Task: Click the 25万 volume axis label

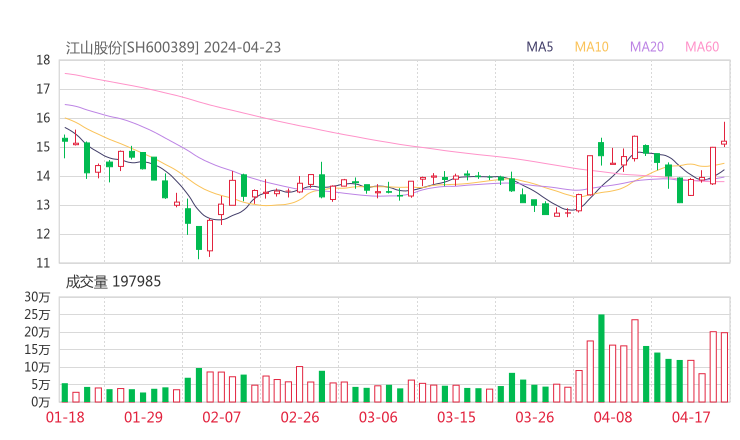Action: coord(37,315)
